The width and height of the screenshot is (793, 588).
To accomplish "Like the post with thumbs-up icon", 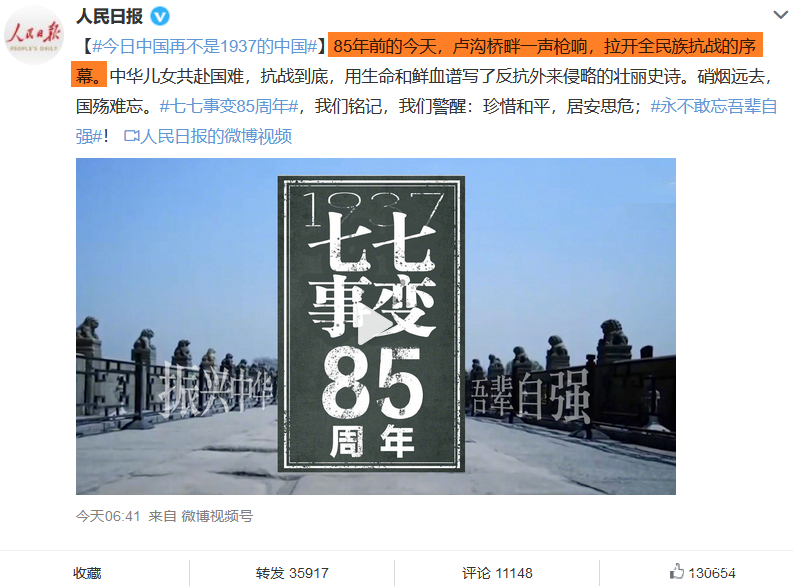I will click(x=676, y=572).
